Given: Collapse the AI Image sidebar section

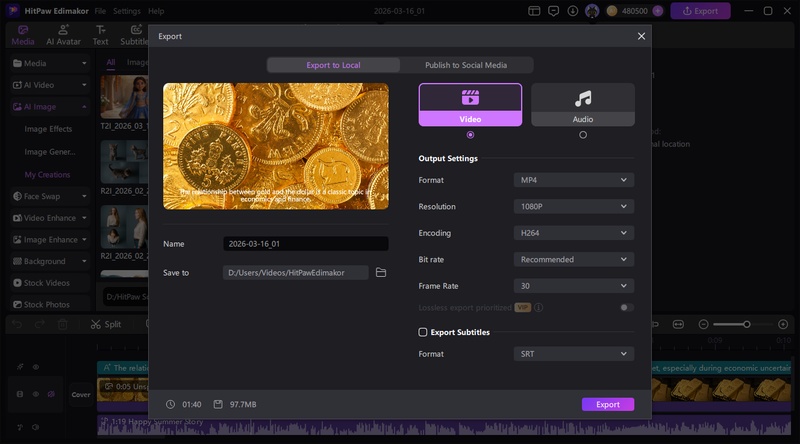Looking at the screenshot, I should point(50,107).
